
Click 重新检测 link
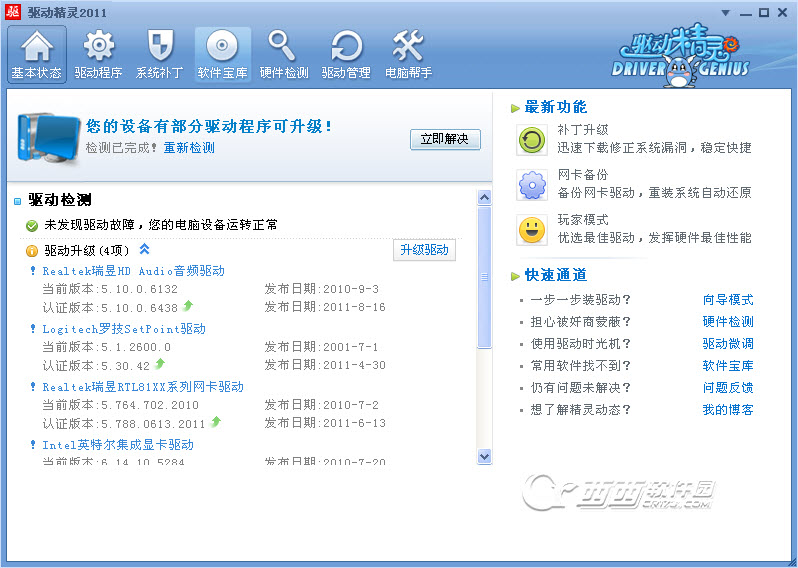[x=189, y=148]
